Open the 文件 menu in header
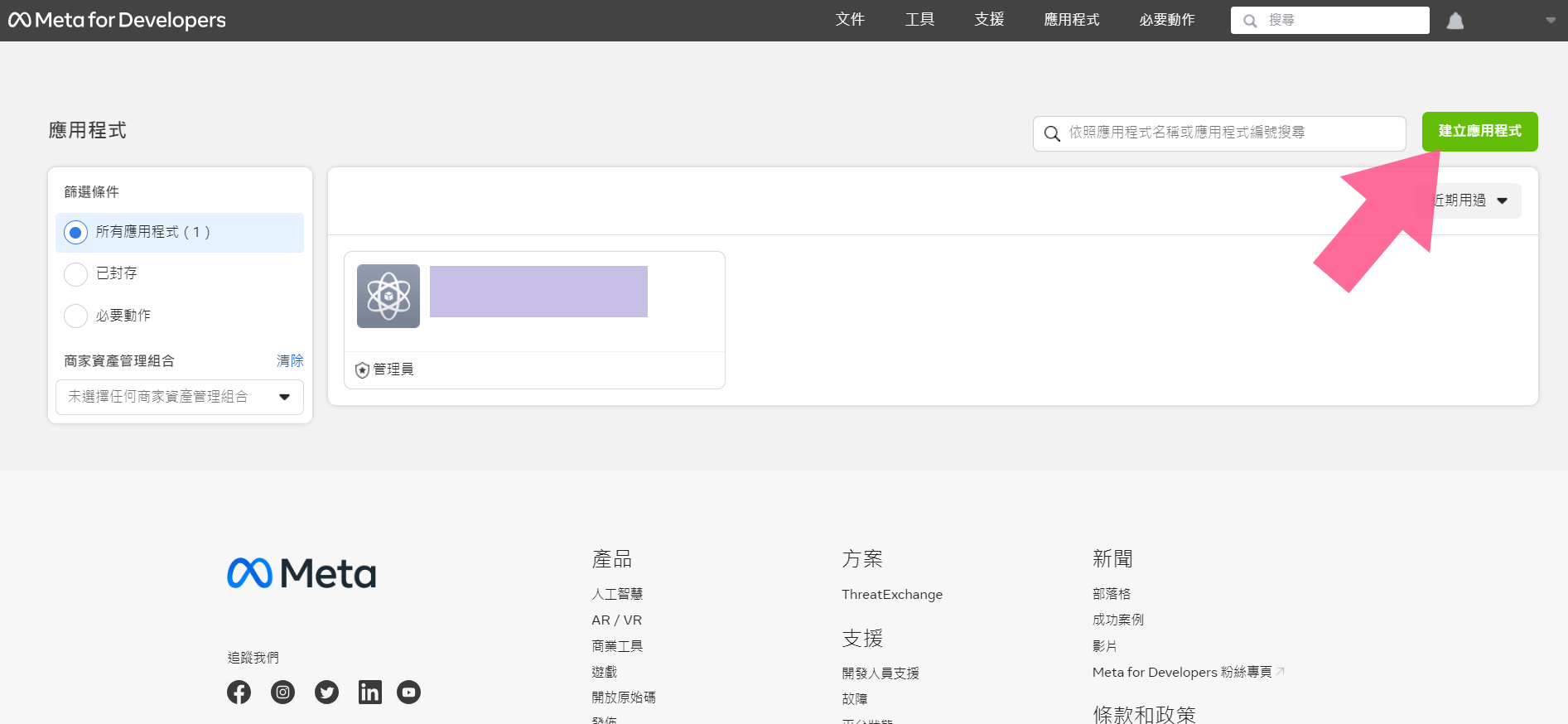Viewport: 1568px width, 724px height. pyautogui.click(x=850, y=20)
